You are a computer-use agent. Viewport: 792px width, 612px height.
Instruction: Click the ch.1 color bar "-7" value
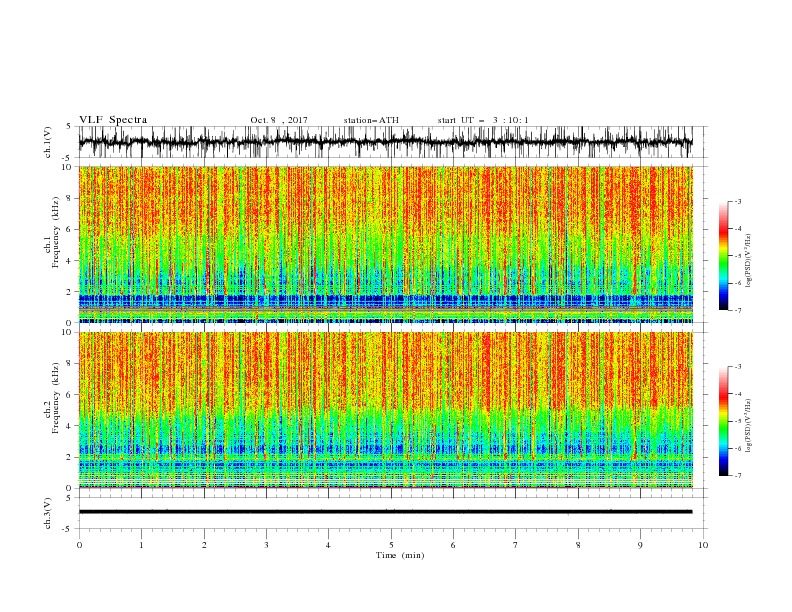pos(737,310)
